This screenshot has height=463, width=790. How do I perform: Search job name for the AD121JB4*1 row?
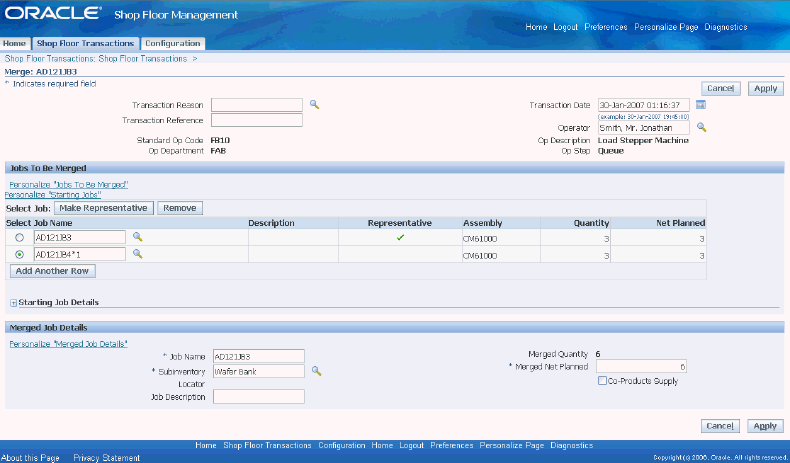click(138, 254)
